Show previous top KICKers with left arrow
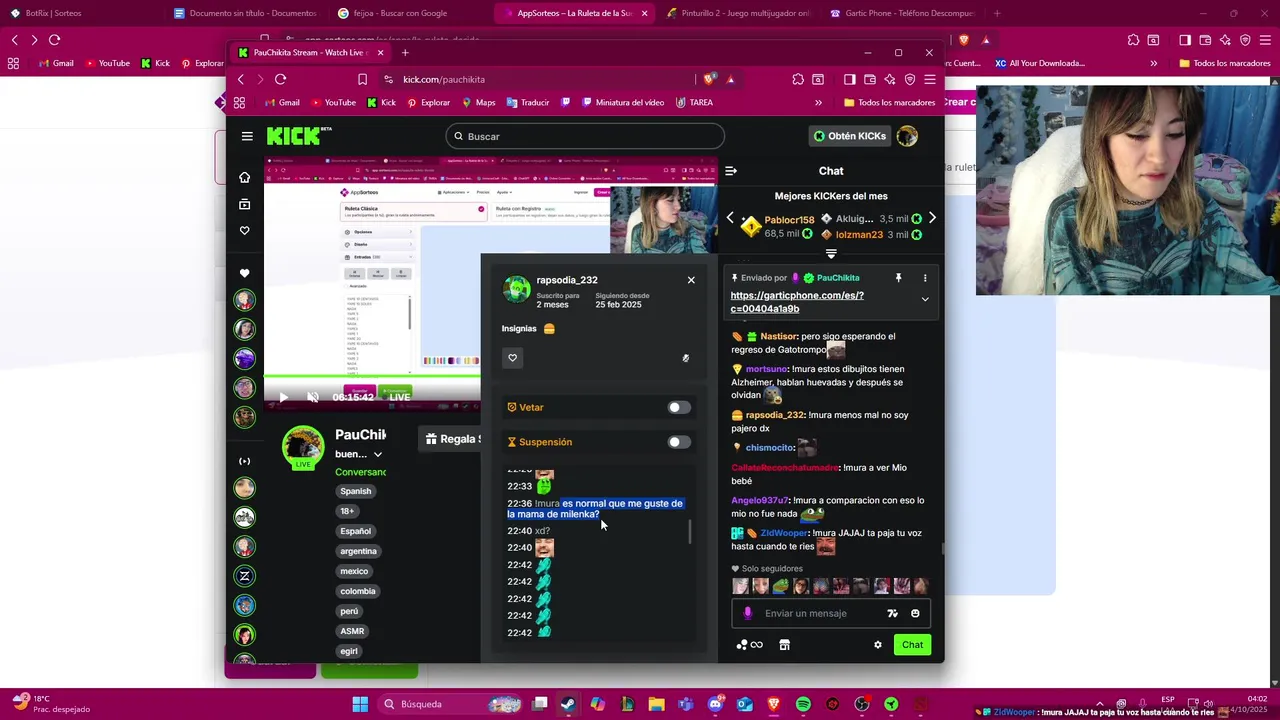Screen dimensions: 1280x720 [x=730, y=218]
